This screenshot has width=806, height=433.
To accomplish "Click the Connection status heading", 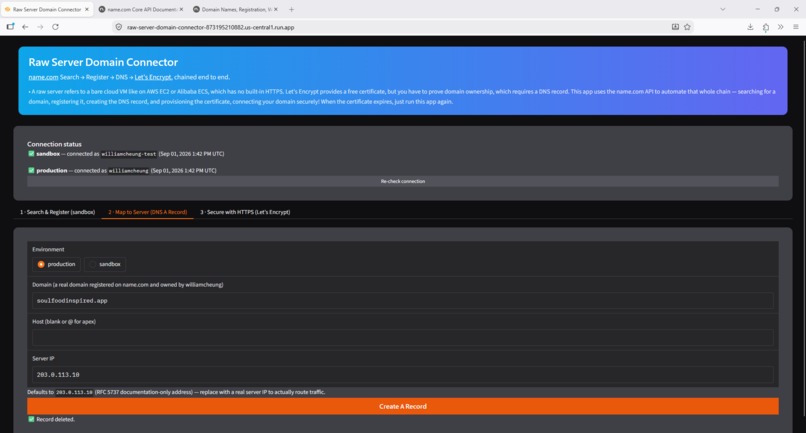I will [54, 144].
